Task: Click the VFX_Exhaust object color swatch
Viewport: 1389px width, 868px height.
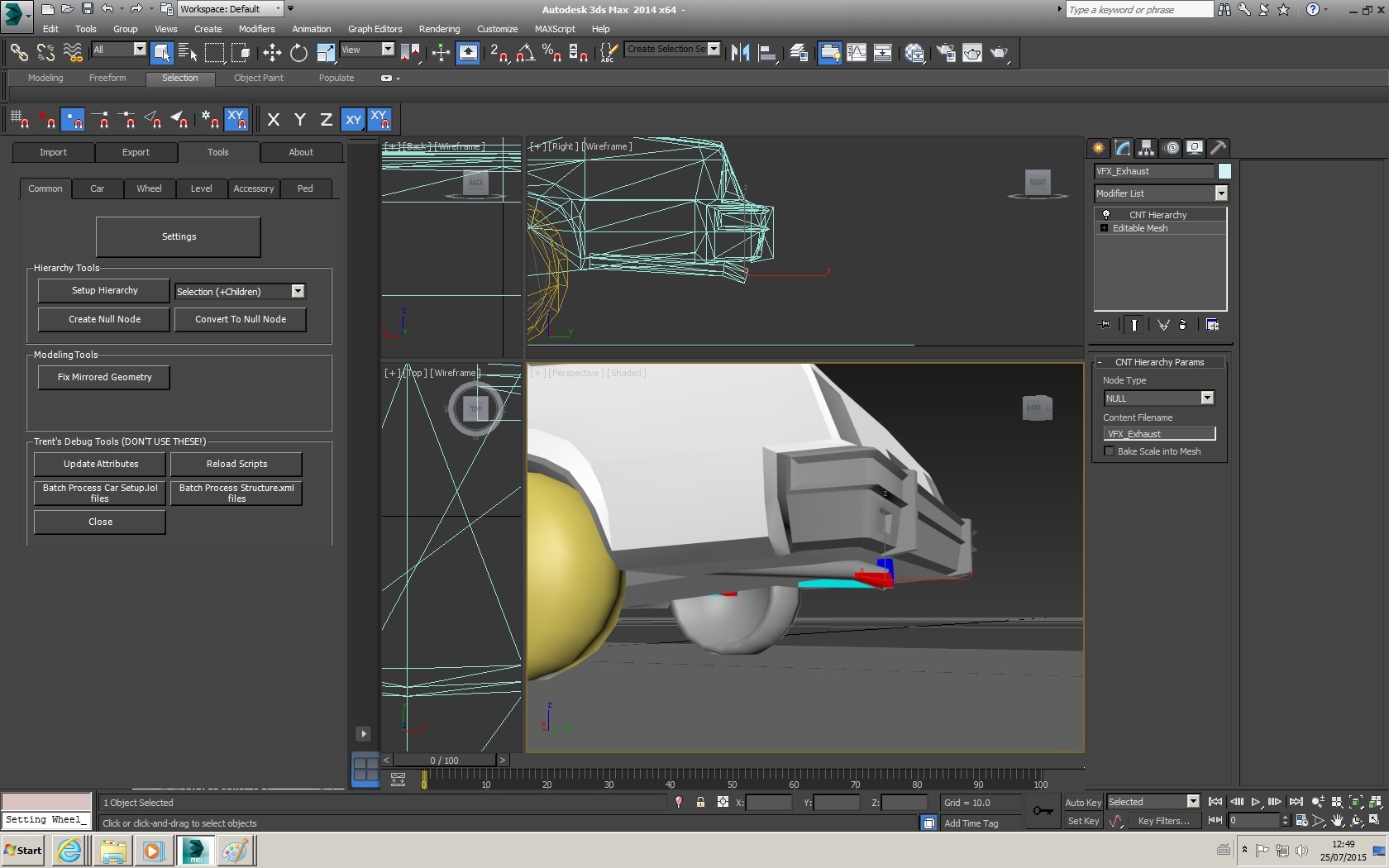Action: (1224, 171)
